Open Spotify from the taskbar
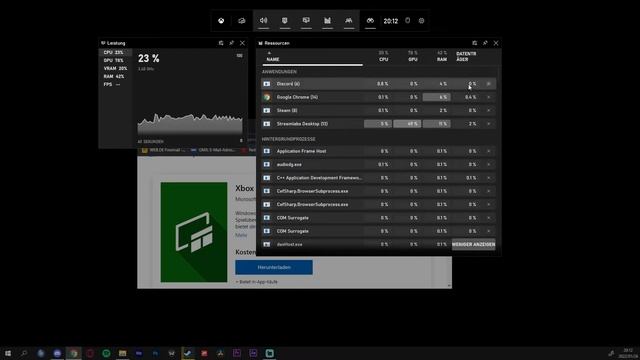Viewport: 640px width, 360px height. pyautogui.click(x=106, y=353)
